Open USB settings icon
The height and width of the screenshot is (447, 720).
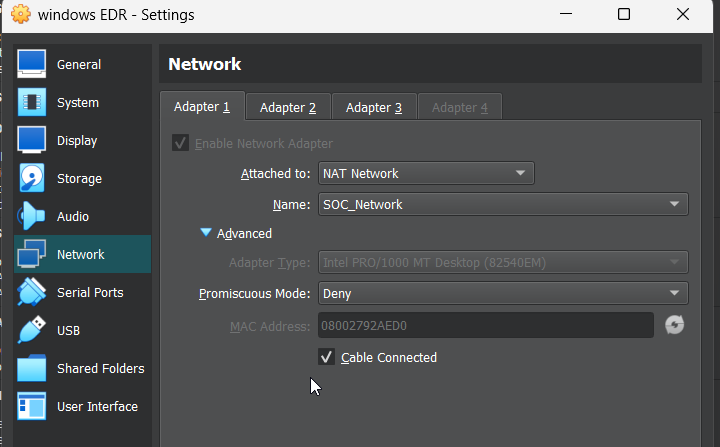click(32, 331)
